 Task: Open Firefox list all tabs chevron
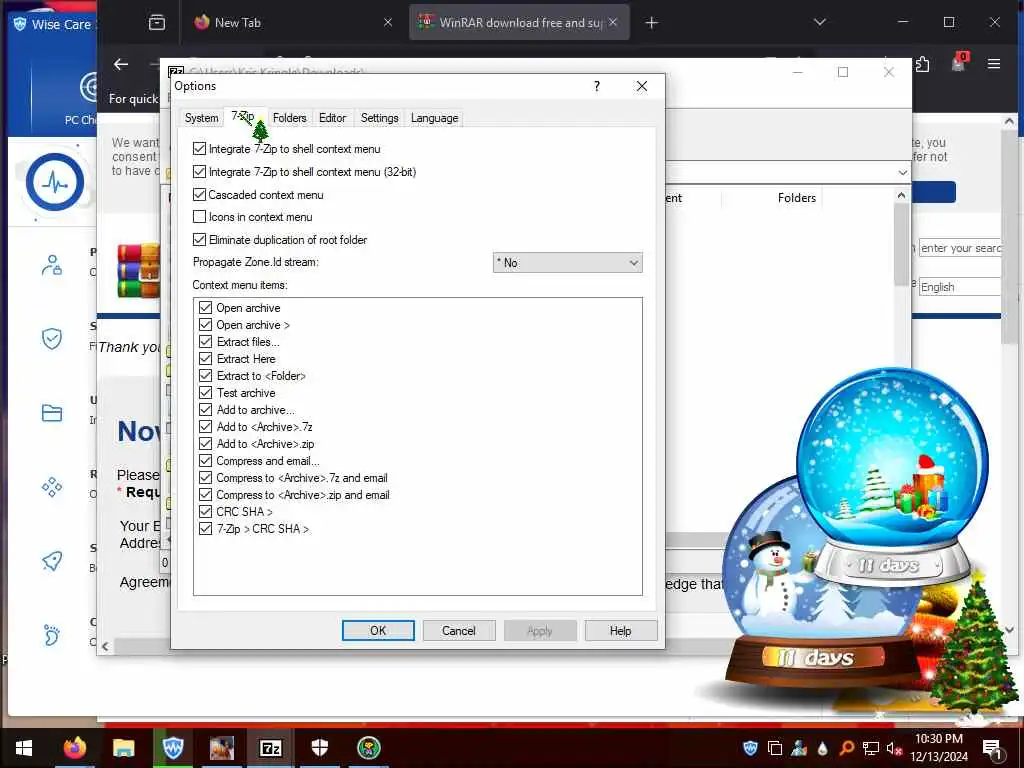(x=820, y=23)
